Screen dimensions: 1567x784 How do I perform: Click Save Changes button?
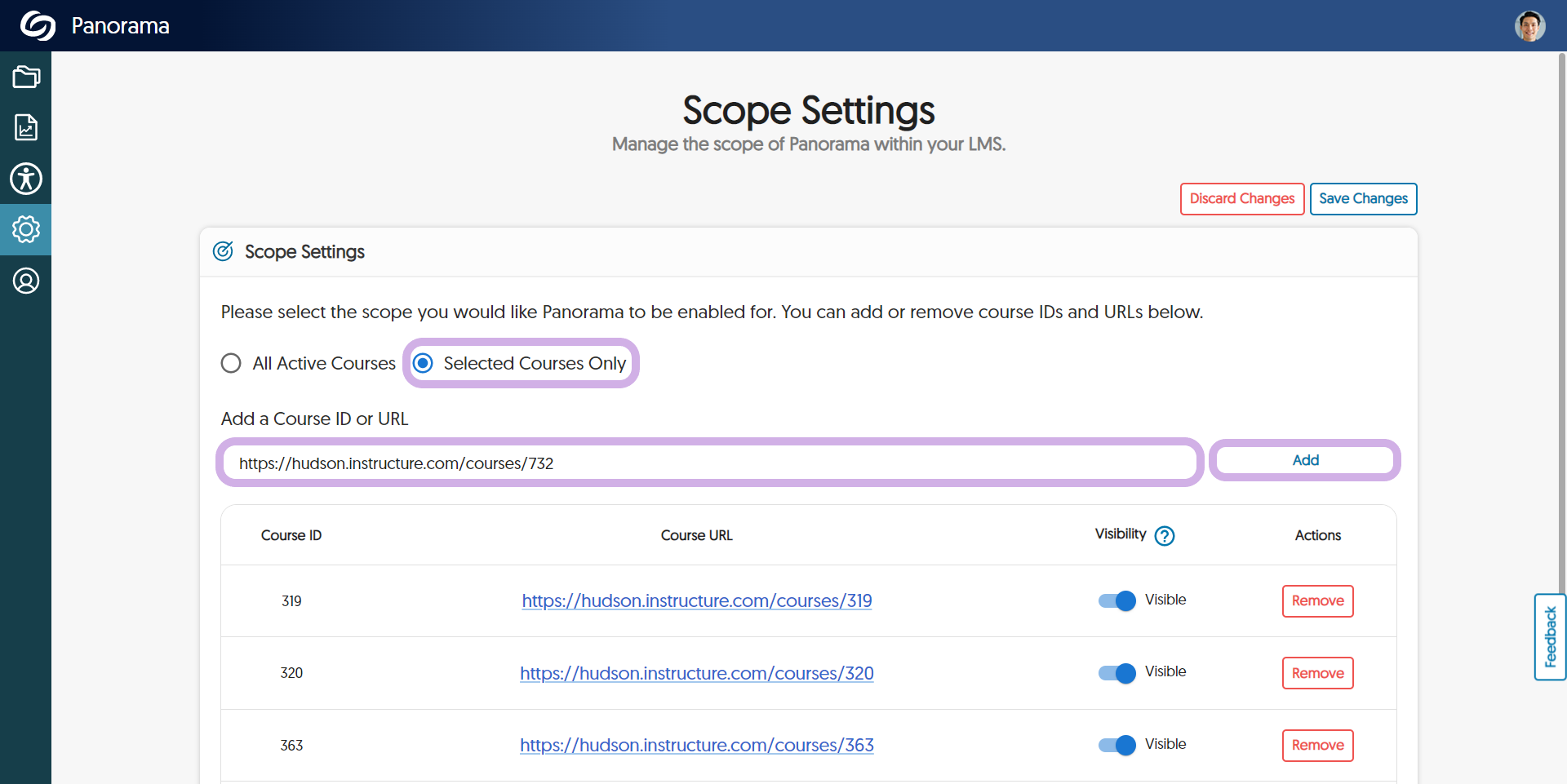[1363, 199]
